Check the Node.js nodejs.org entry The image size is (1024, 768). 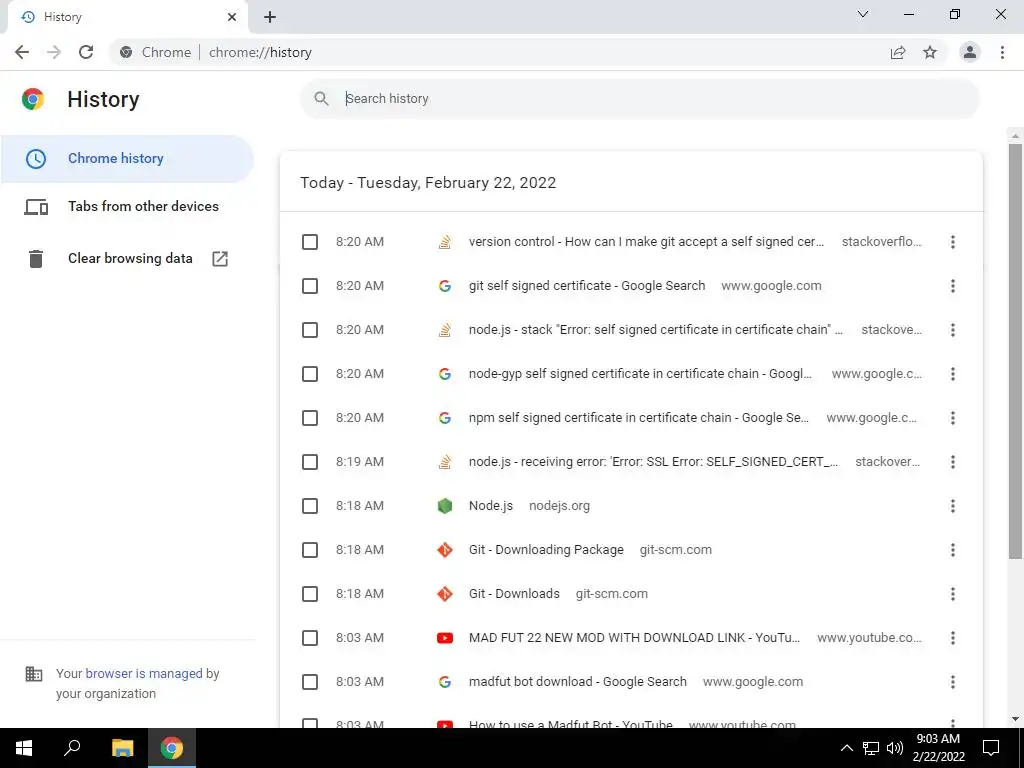coord(310,506)
